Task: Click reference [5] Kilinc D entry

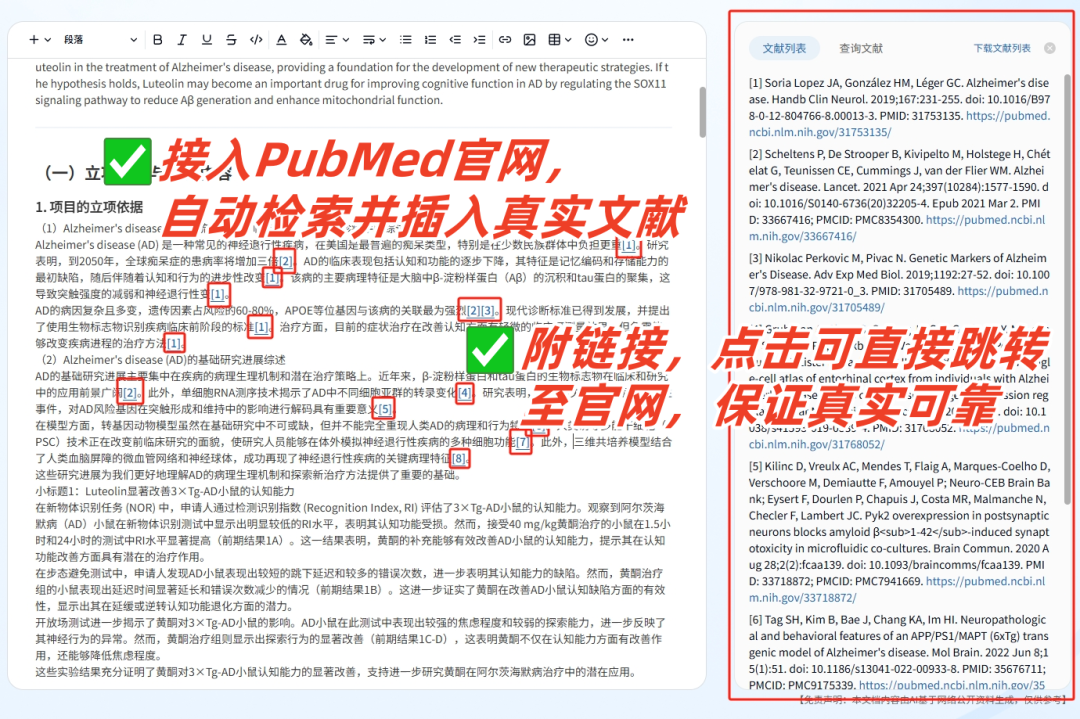Action: [900, 532]
